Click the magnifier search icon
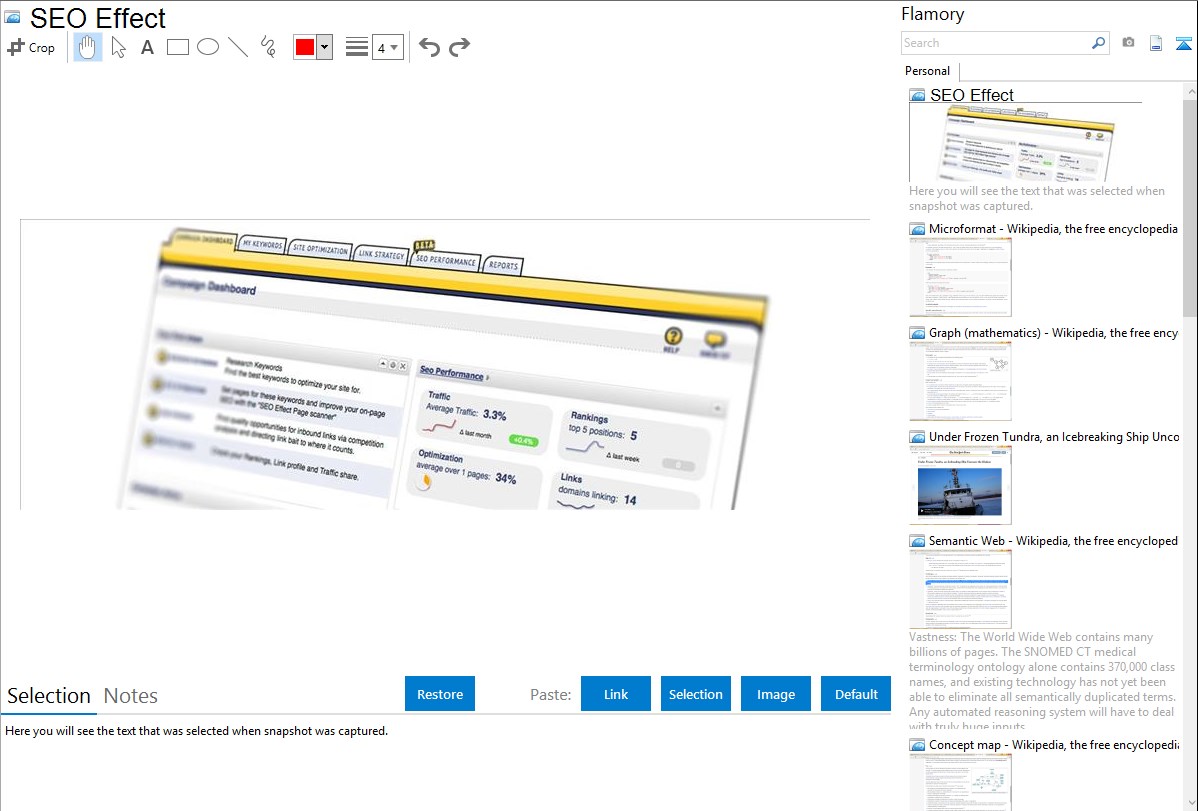This screenshot has width=1198, height=811. tap(1098, 43)
